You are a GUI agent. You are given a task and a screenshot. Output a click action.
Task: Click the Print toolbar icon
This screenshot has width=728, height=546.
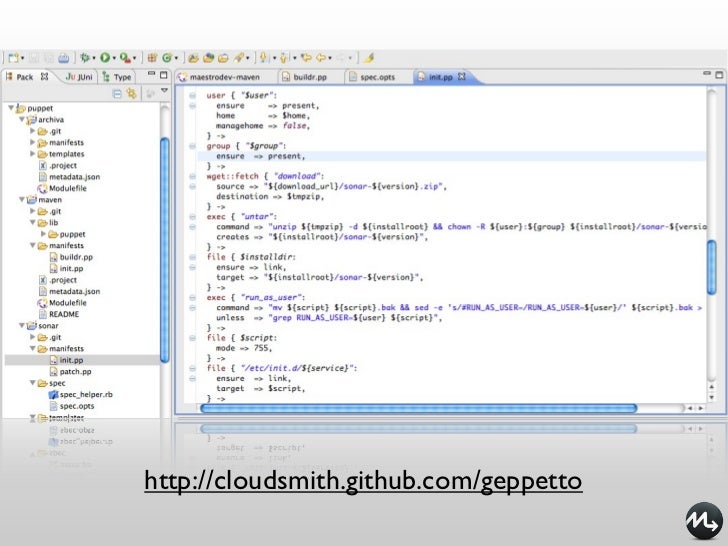64,58
